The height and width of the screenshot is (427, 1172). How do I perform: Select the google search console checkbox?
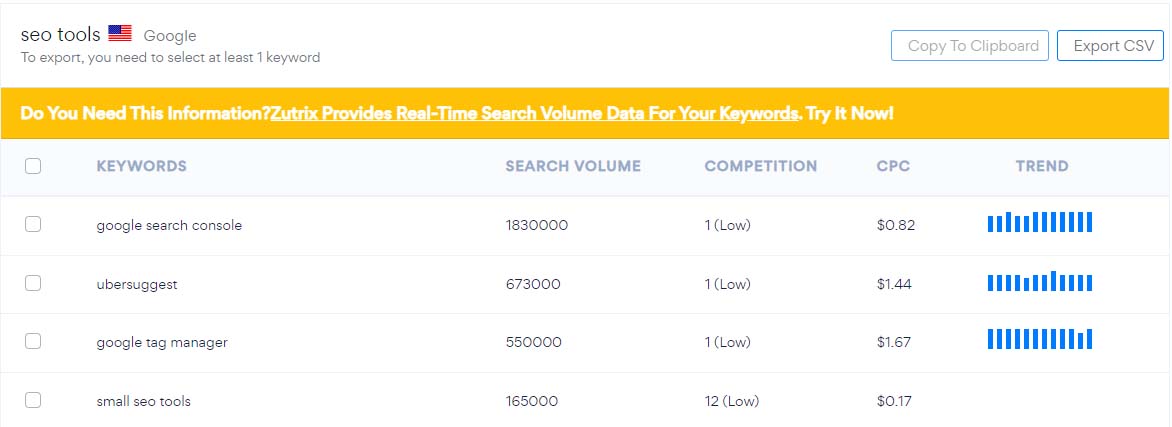coord(33,224)
